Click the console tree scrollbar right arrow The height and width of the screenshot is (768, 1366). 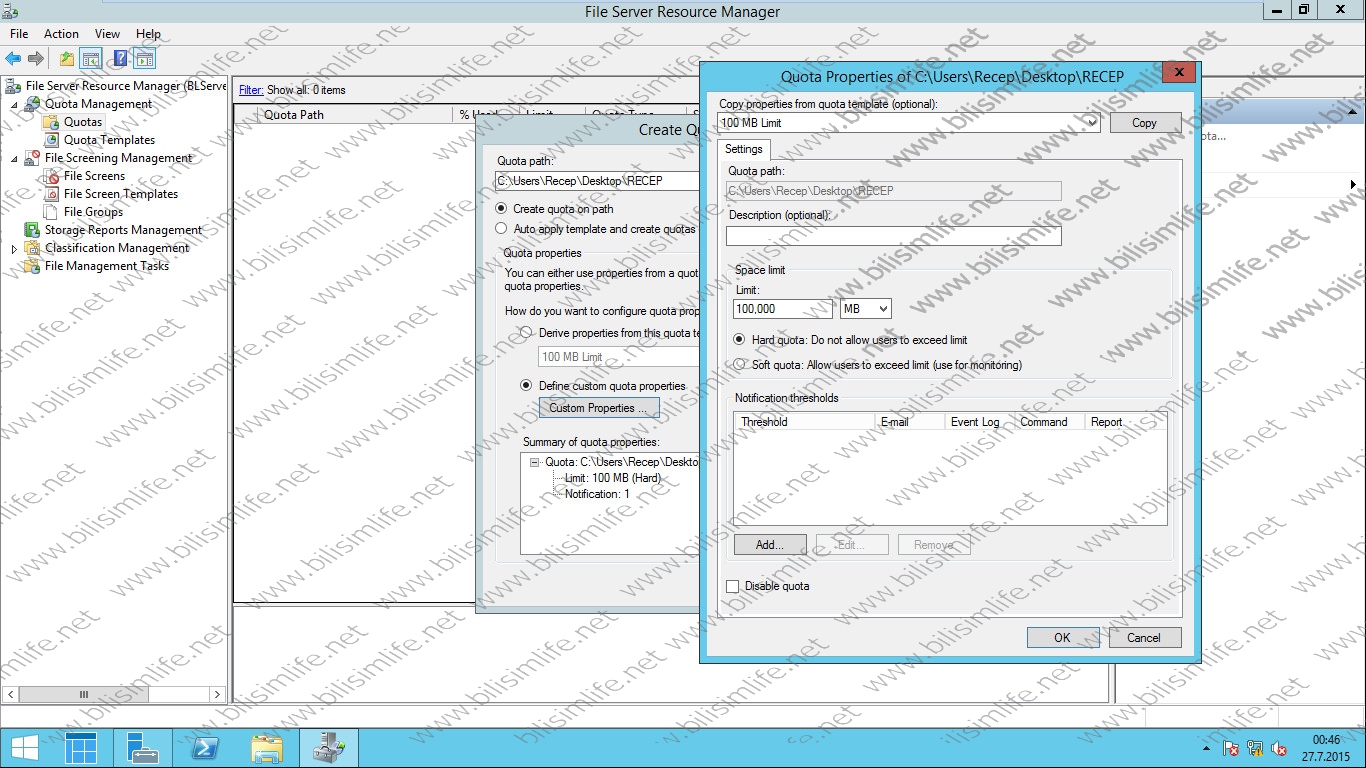click(218, 694)
